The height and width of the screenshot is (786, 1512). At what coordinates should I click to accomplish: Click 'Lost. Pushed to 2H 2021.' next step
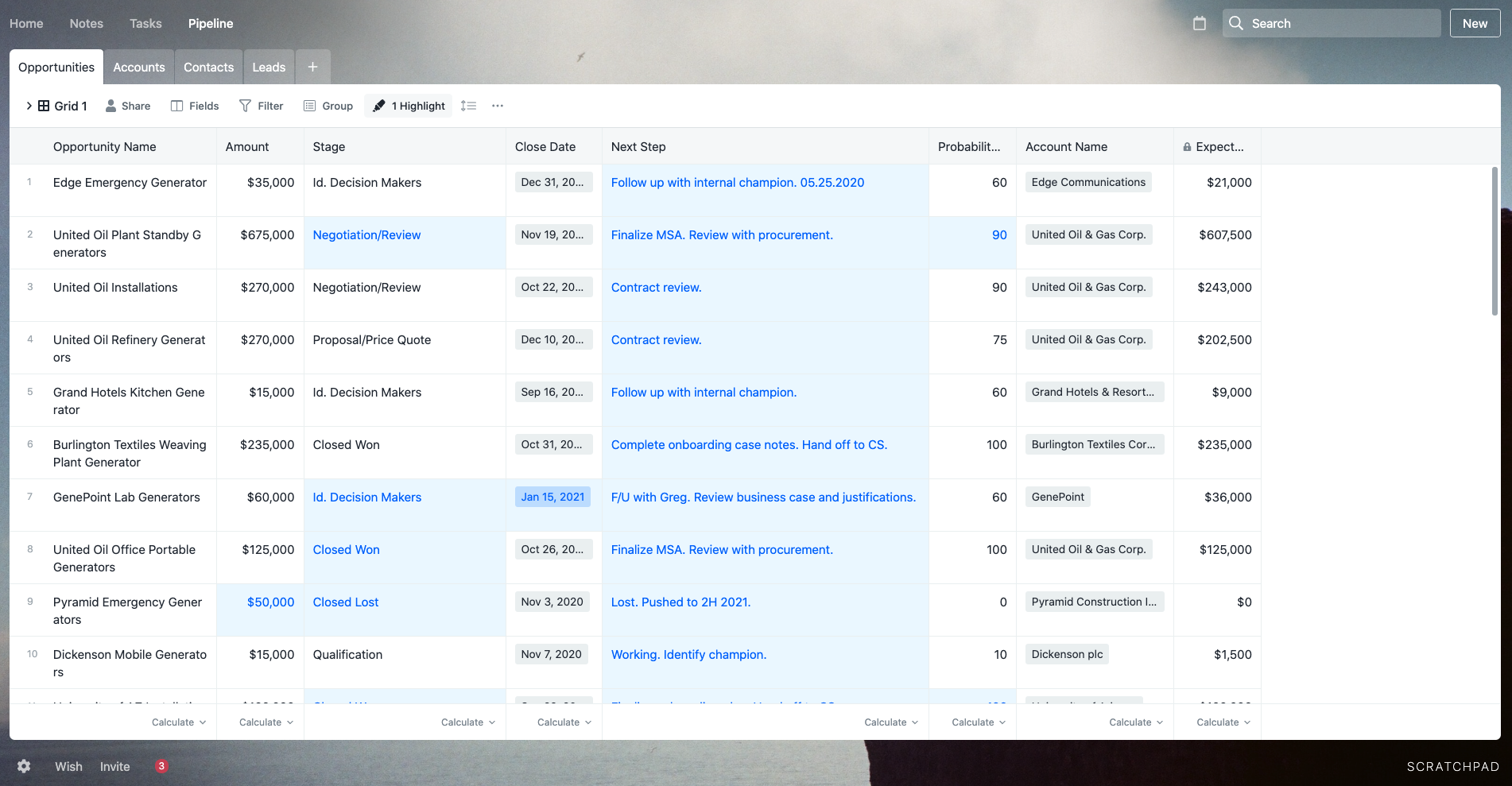click(680, 602)
